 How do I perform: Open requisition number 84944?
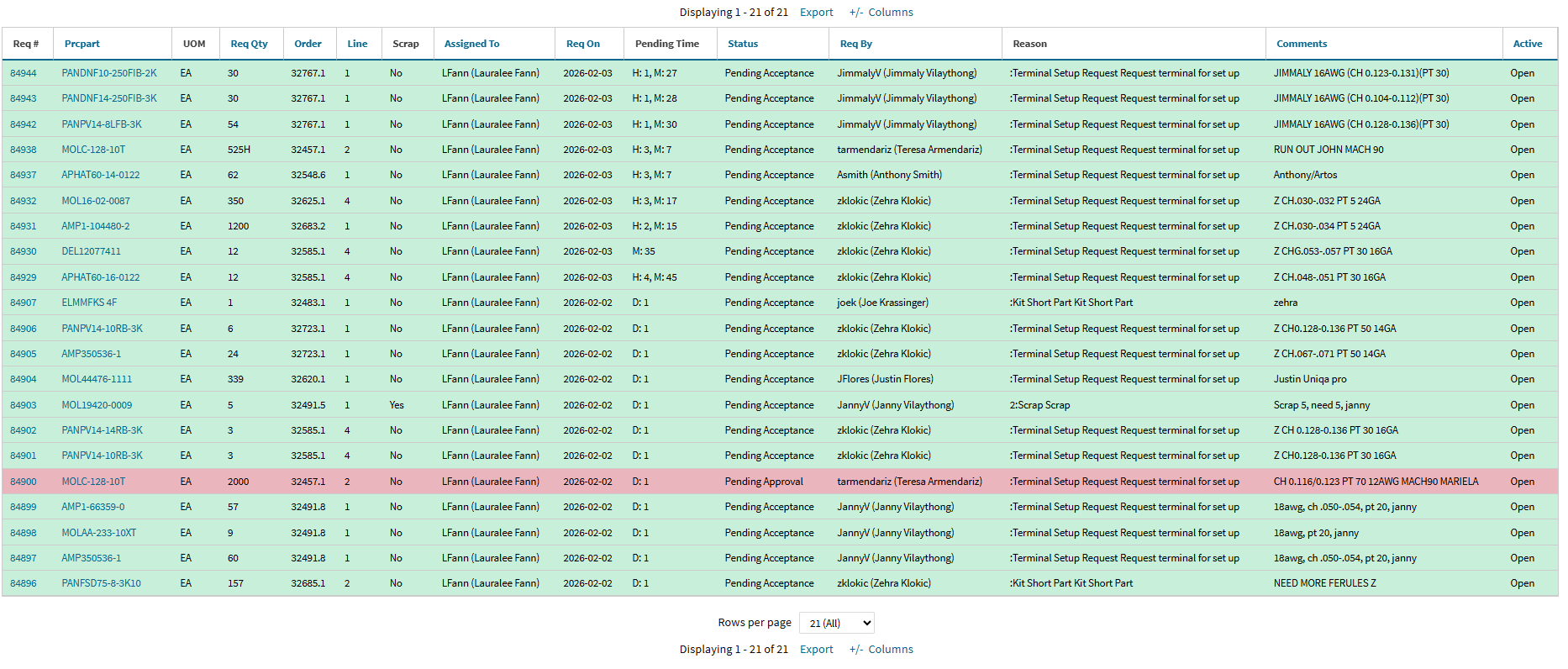pyautogui.click(x=24, y=74)
